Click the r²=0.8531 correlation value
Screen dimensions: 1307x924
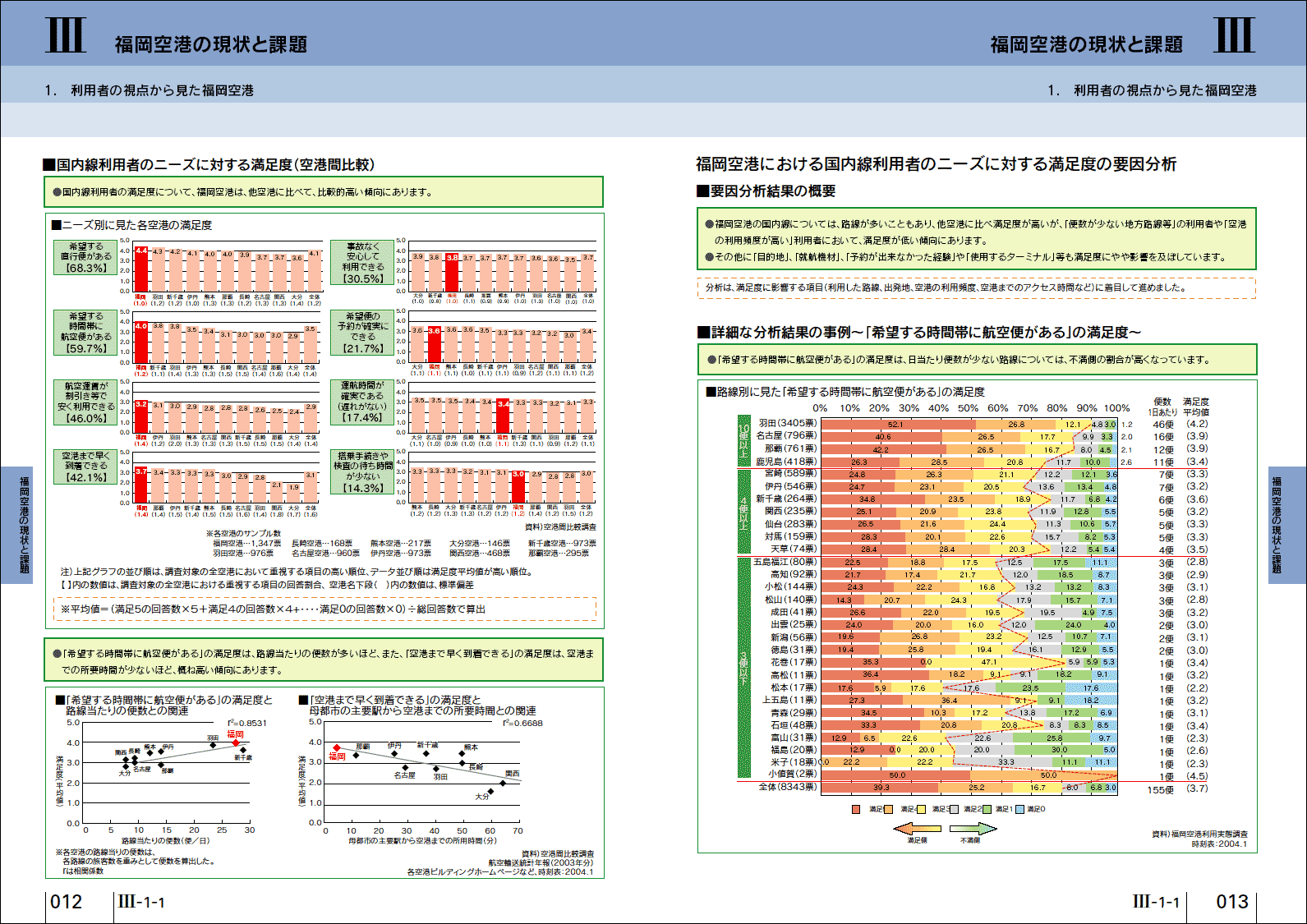(x=247, y=724)
